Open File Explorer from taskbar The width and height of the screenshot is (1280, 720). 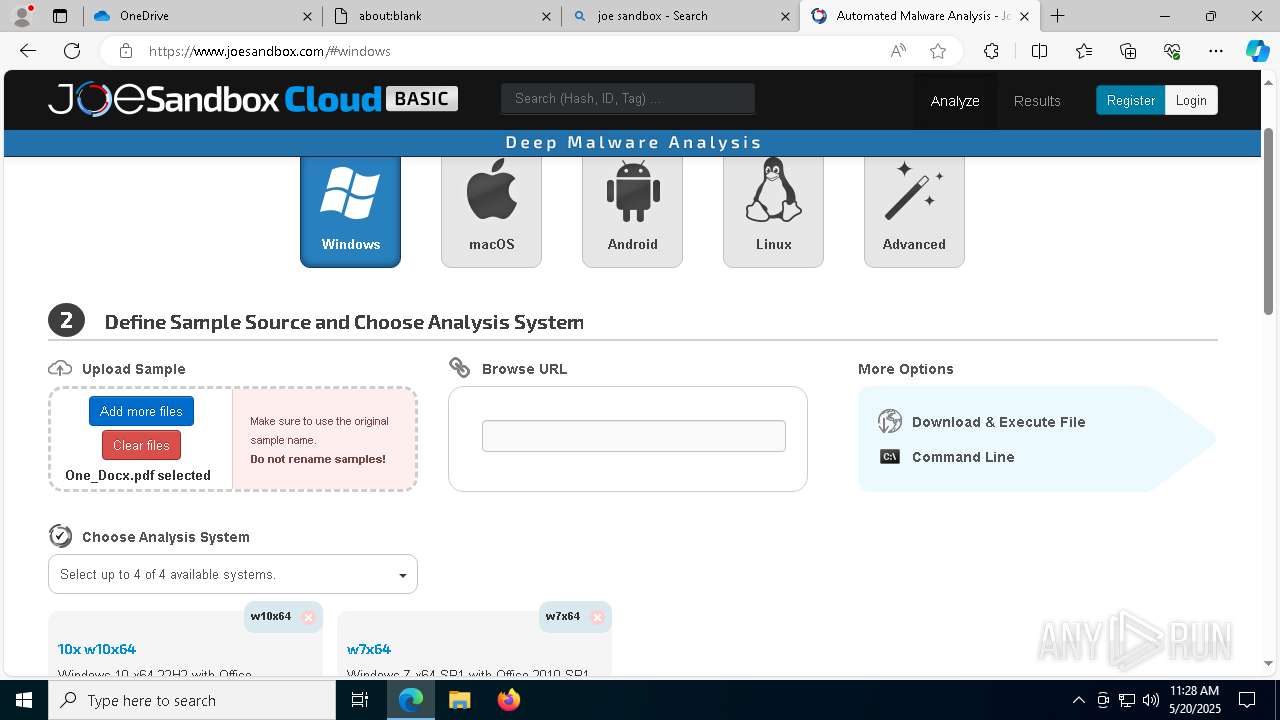click(x=459, y=700)
